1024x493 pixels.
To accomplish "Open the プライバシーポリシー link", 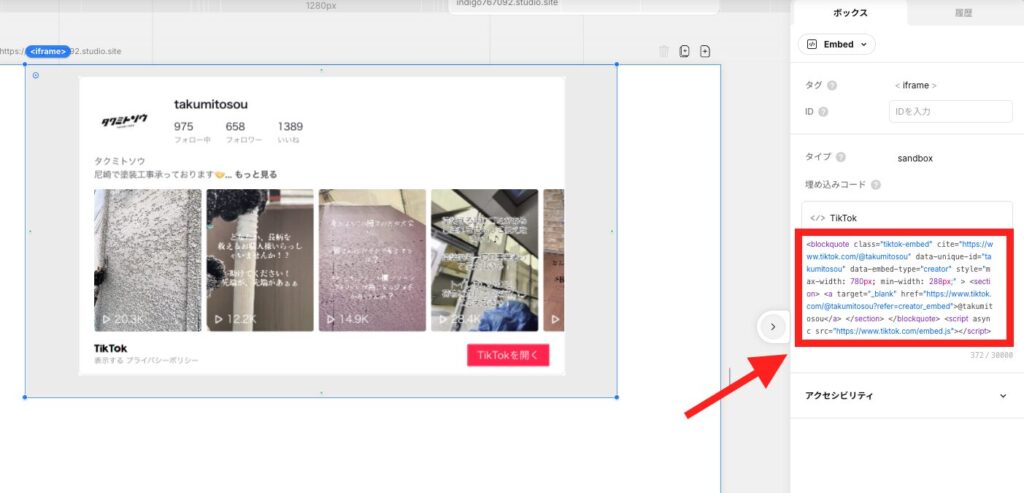I will point(163,360).
